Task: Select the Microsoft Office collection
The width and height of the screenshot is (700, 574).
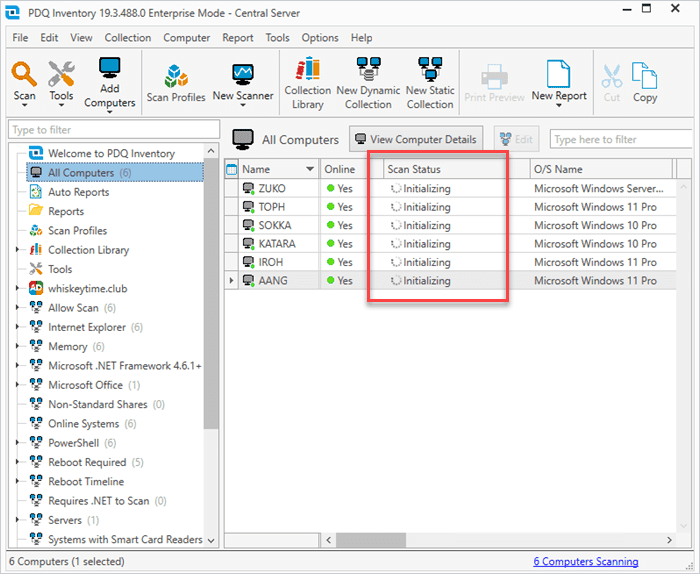Action: pyautogui.click(x=85, y=385)
